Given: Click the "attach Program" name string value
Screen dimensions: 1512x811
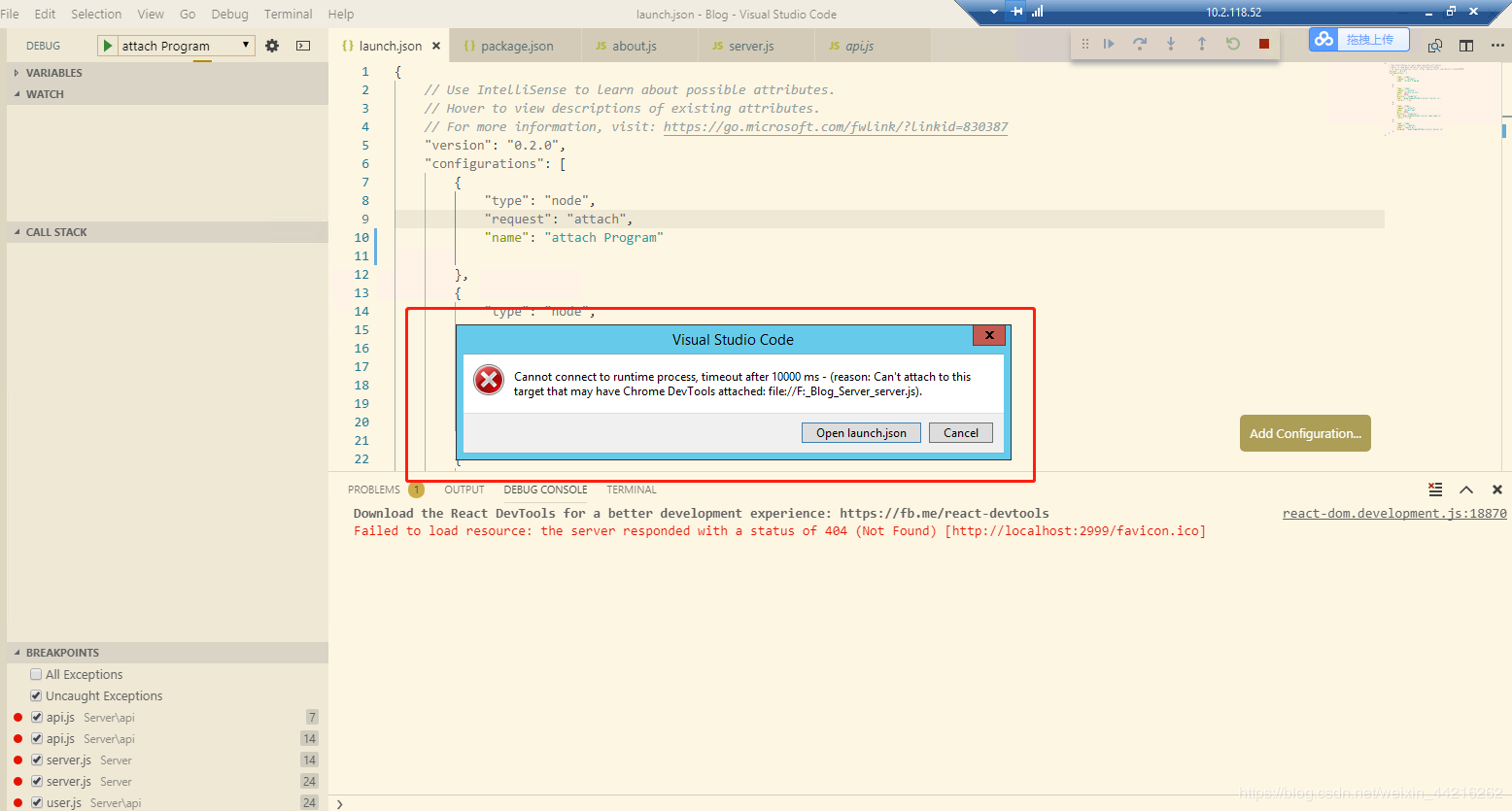Looking at the screenshot, I should click(603, 238).
